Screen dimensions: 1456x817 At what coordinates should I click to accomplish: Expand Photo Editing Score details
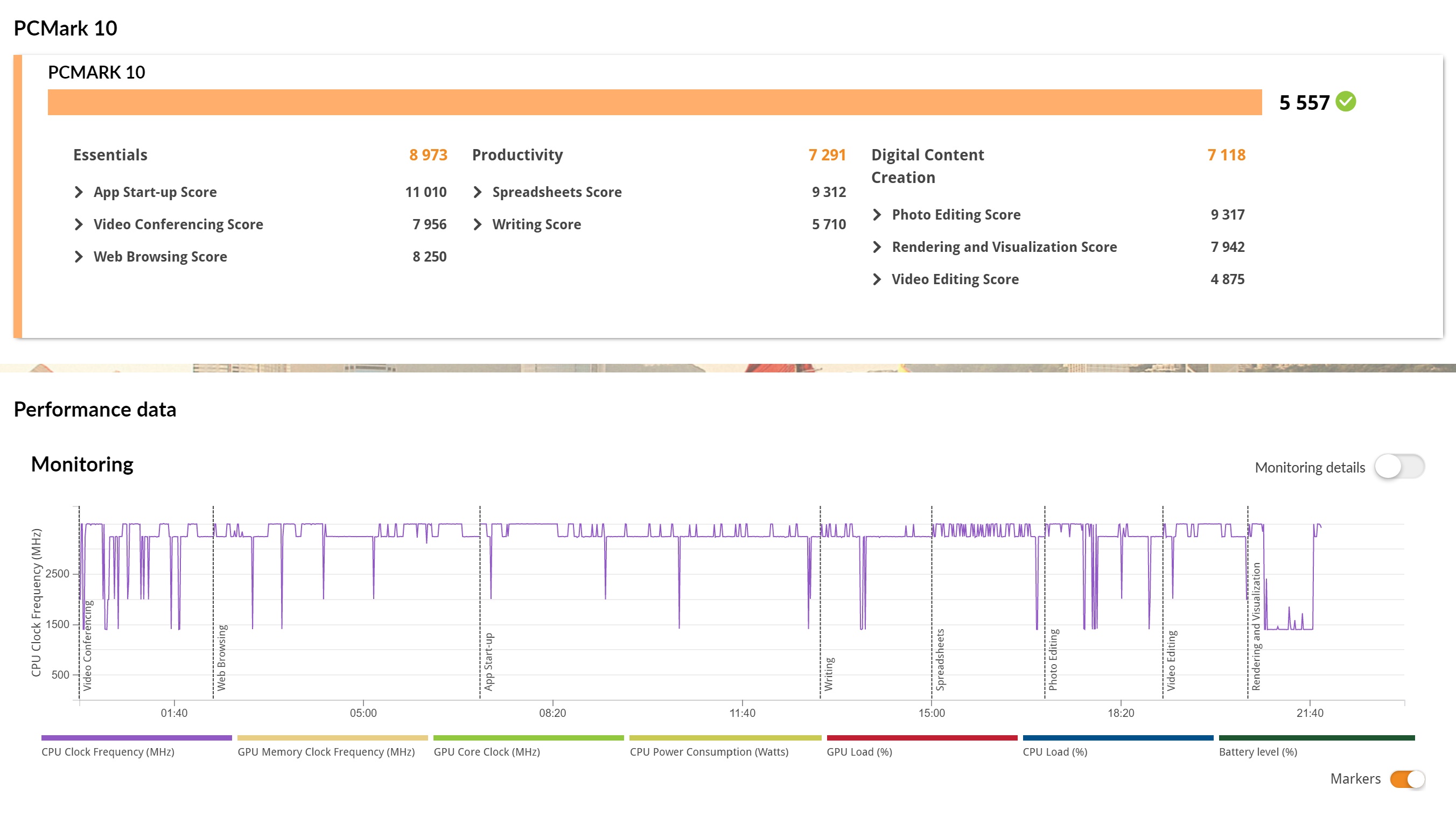pyautogui.click(x=877, y=215)
